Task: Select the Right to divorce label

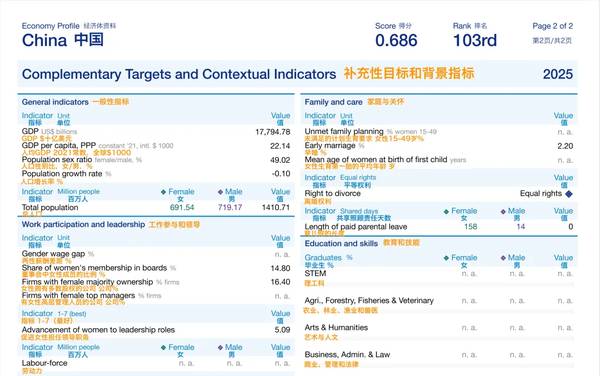Action: (333, 193)
